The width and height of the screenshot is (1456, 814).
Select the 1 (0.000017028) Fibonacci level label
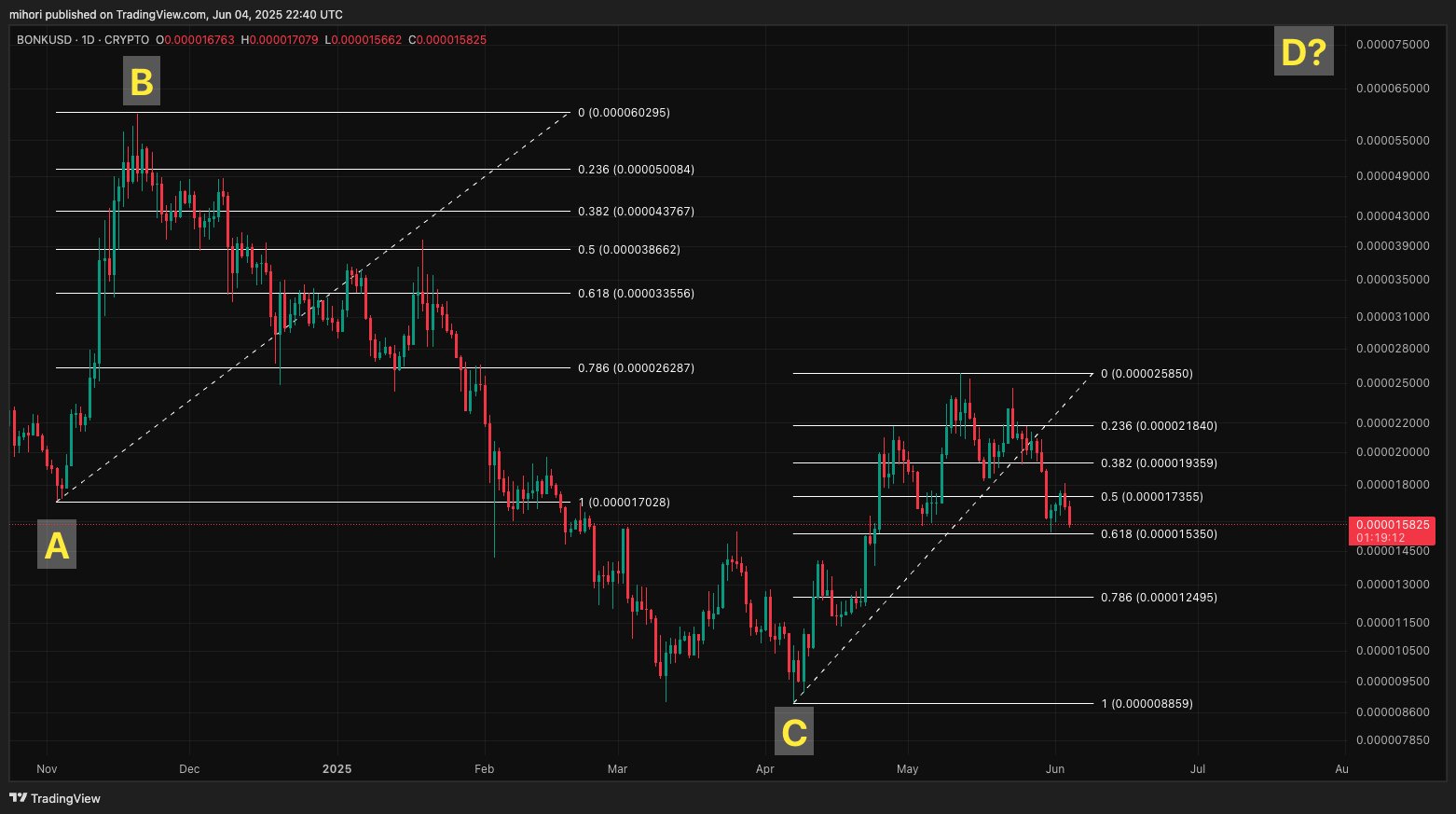[625, 503]
